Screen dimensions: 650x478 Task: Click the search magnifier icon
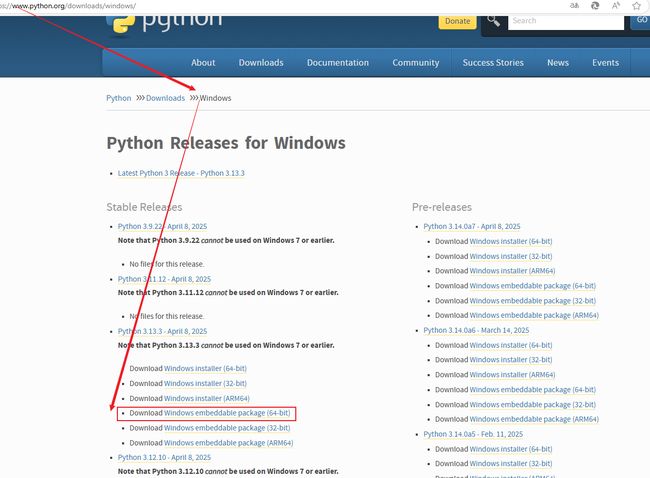point(493,20)
